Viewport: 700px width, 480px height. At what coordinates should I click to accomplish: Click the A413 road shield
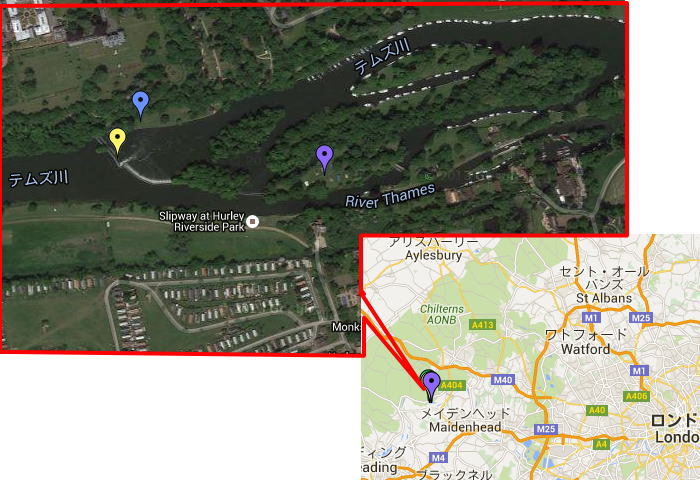coord(483,325)
